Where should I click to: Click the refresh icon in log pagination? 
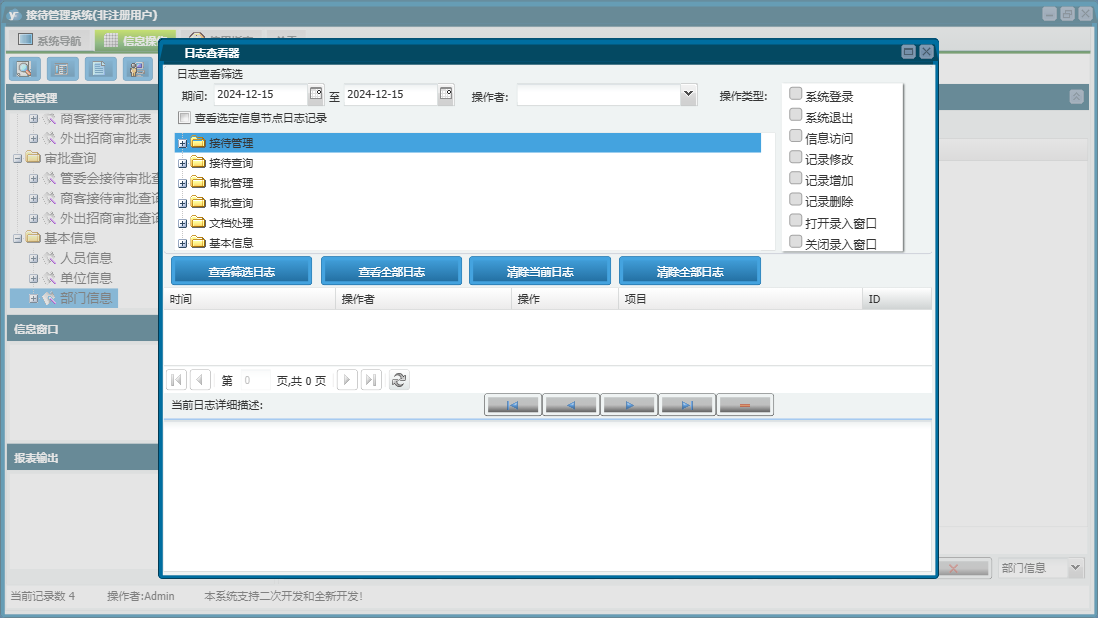(x=399, y=380)
